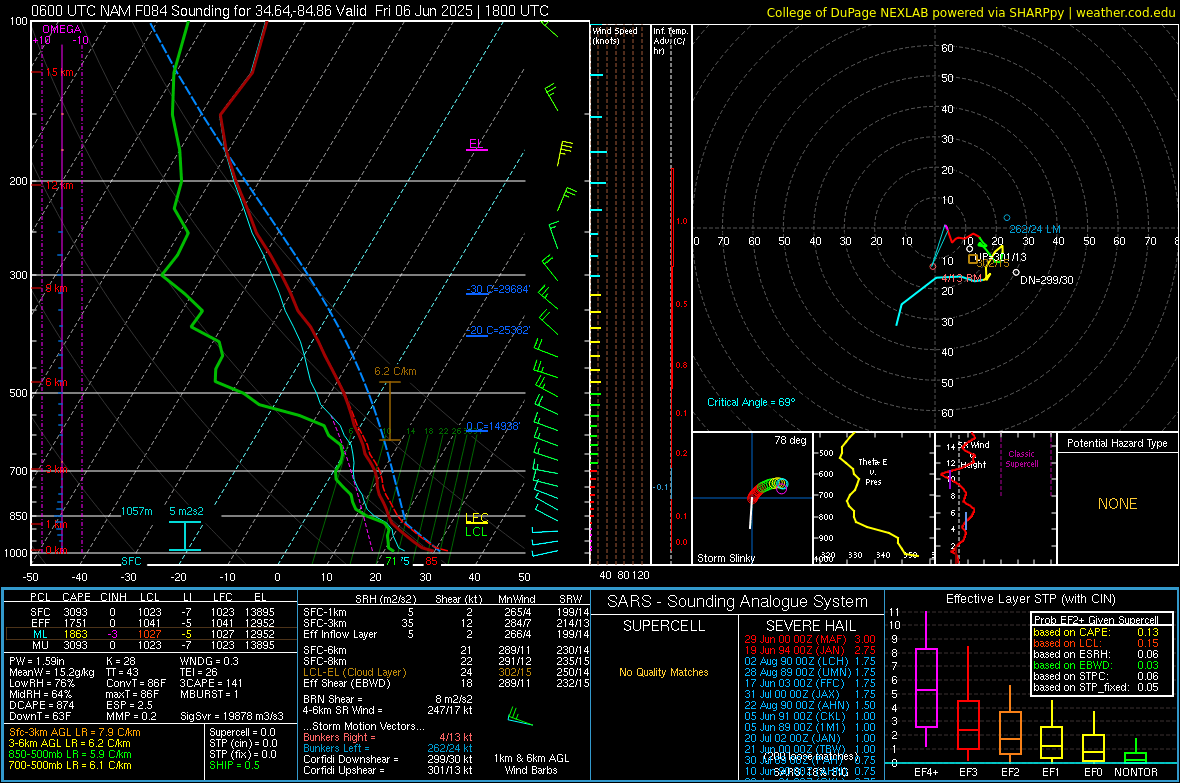Select the '19 Jun 94 00Z (JAN)' hail analogue
The height and width of the screenshot is (783, 1180).
[810, 650]
